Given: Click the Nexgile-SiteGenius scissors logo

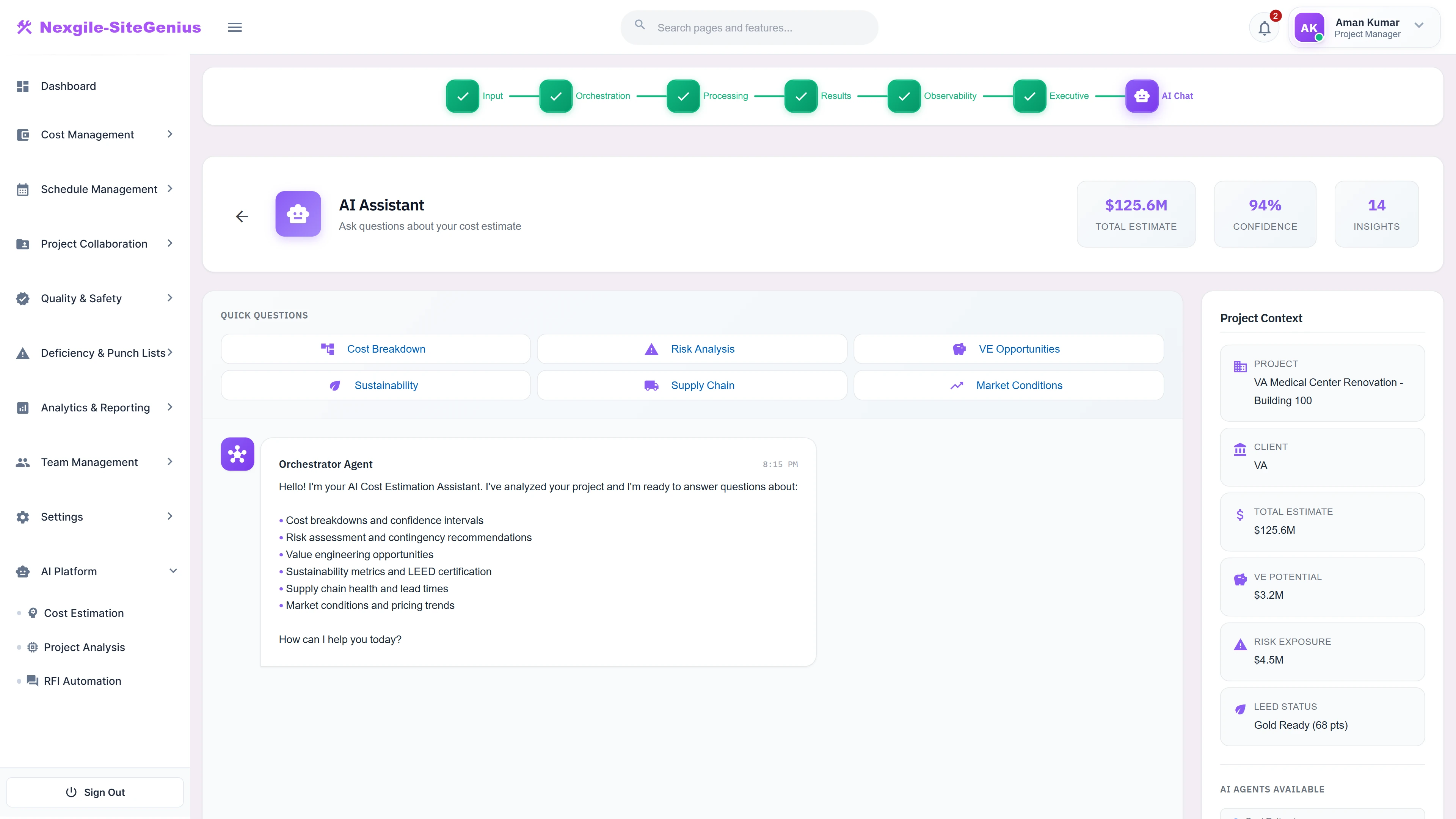Looking at the screenshot, I should point(24,26).
